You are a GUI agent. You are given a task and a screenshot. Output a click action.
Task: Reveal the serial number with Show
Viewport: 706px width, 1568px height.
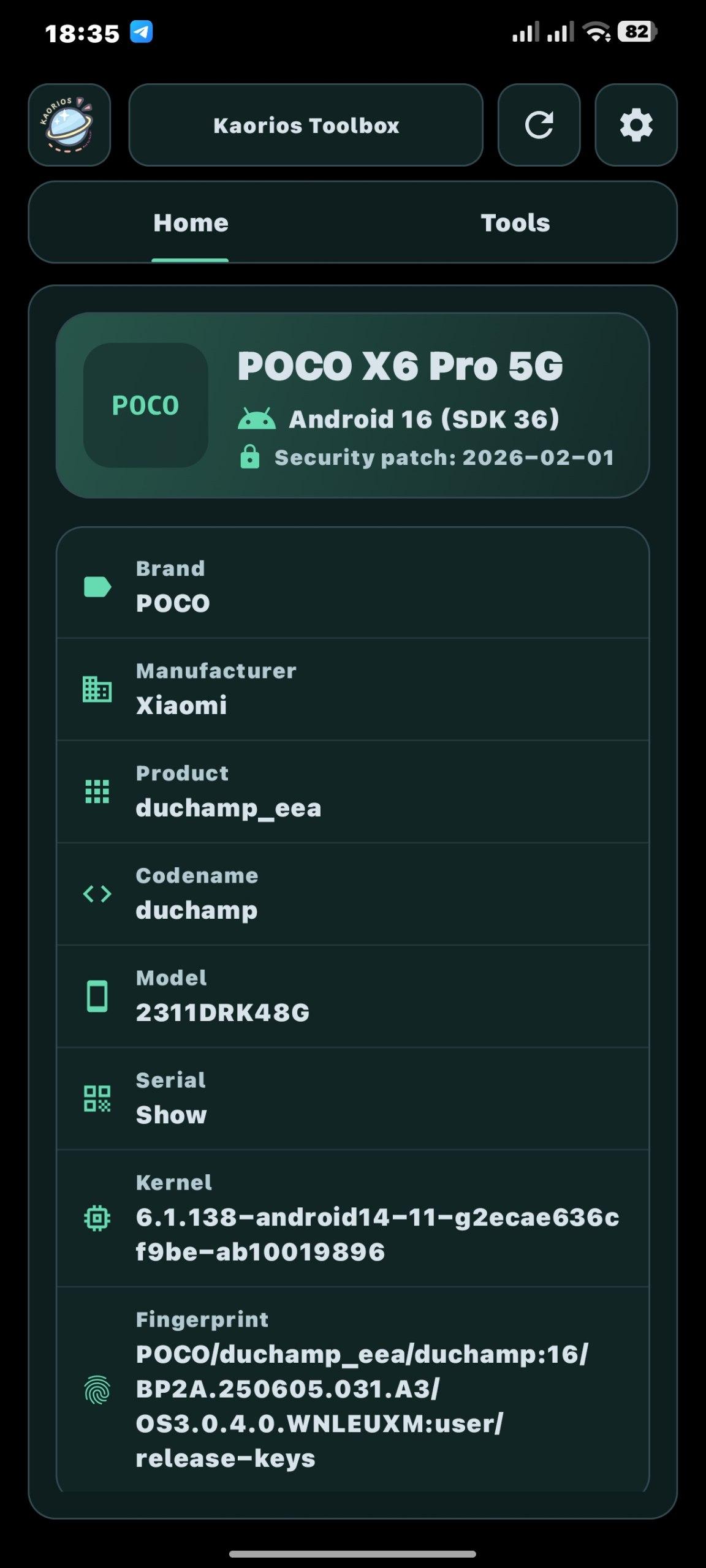[x=171, y=1115]
